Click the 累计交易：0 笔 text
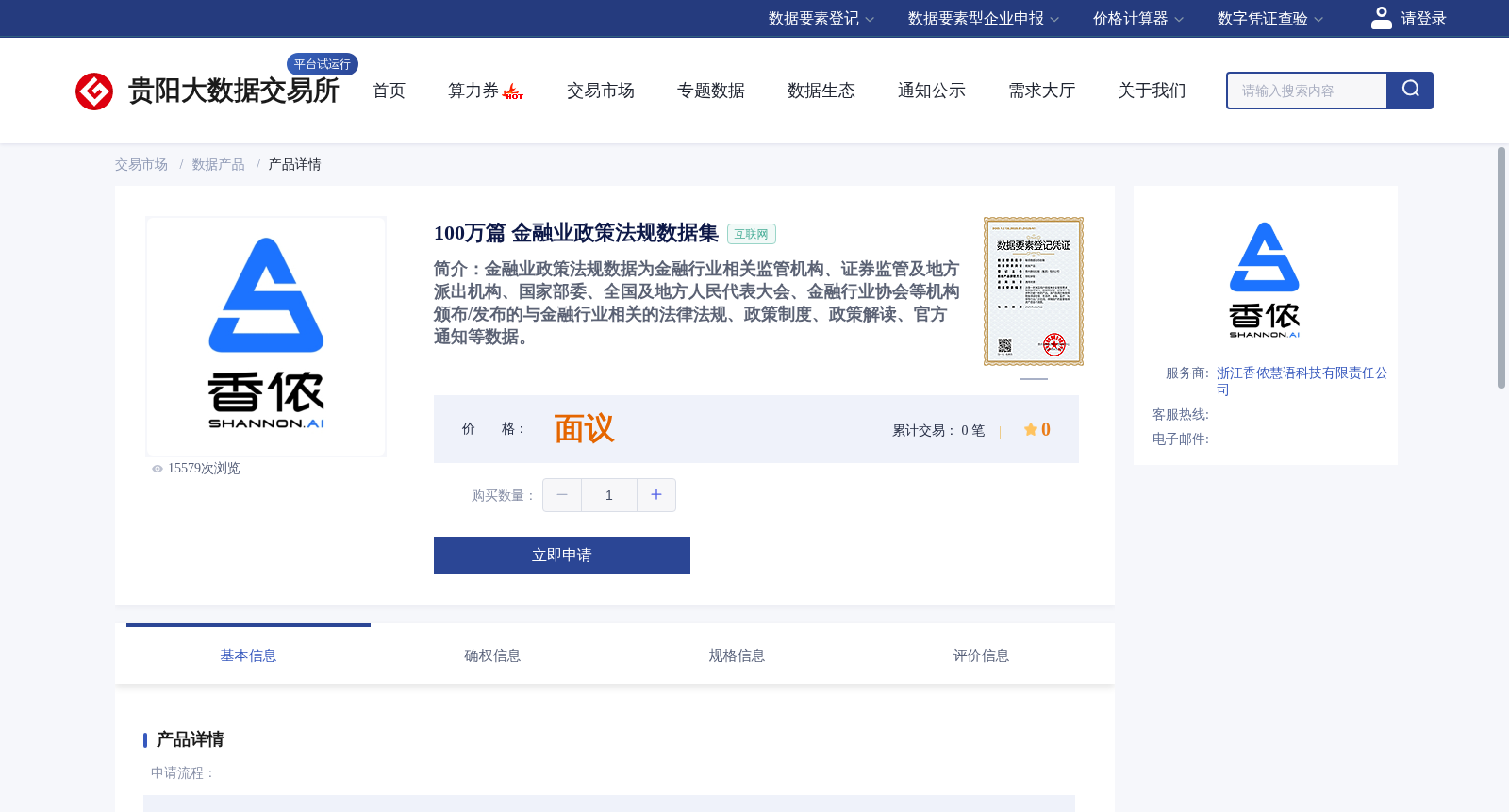The width and height of the screenshot is (1509, 812). 938,431
